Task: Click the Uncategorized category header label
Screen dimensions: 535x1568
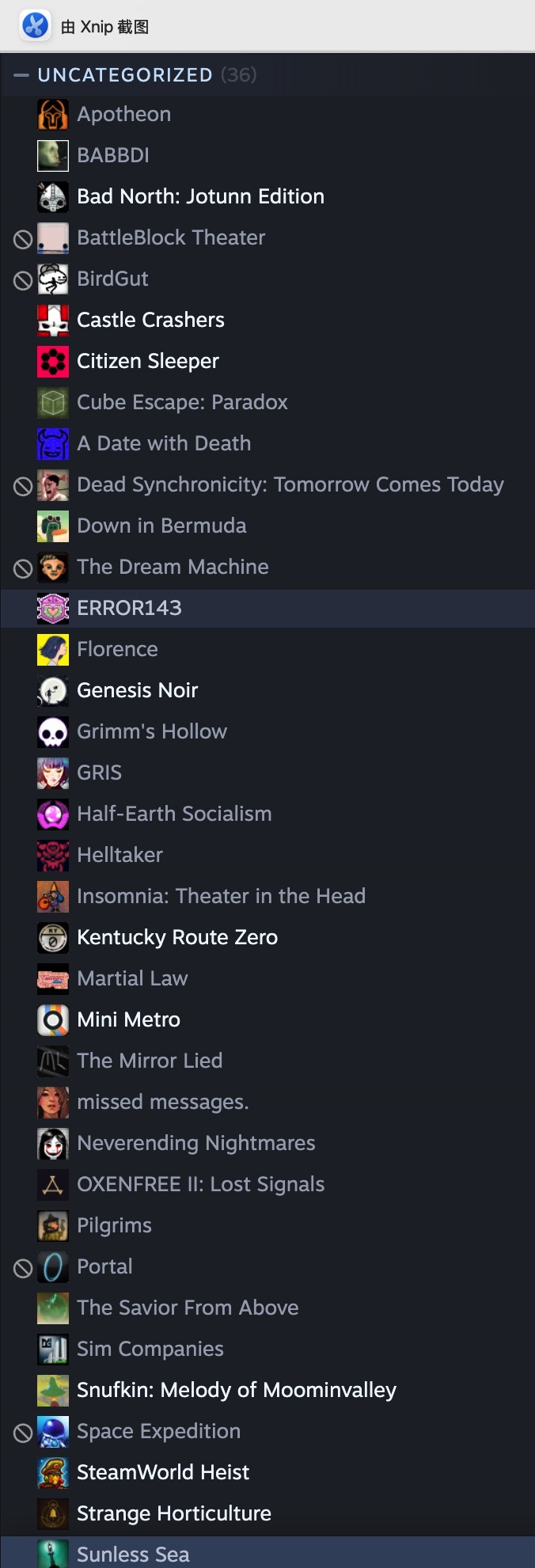Action: pos(125,75)
